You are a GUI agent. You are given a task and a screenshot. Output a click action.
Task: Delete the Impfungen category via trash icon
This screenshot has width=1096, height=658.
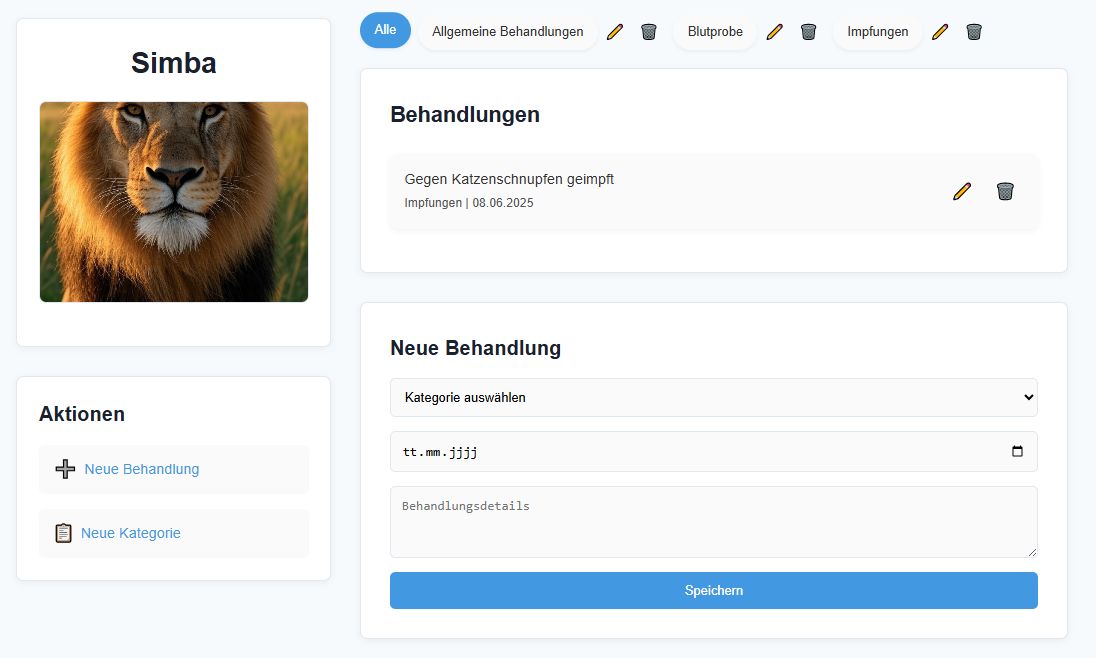974,32
